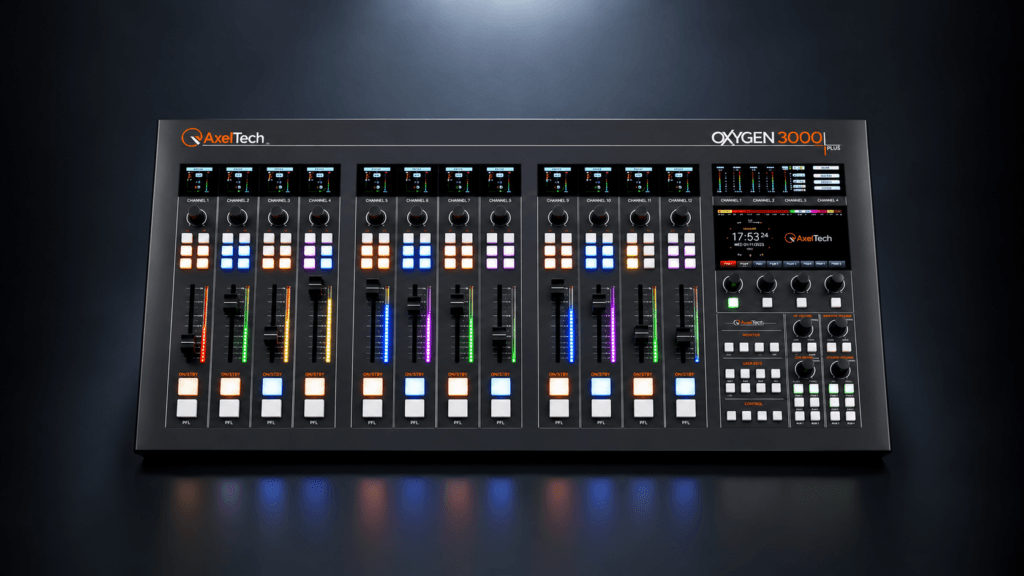Push the Channel 9 PFL button
This screenshot has width=1024, height=576.
(559, 408)
